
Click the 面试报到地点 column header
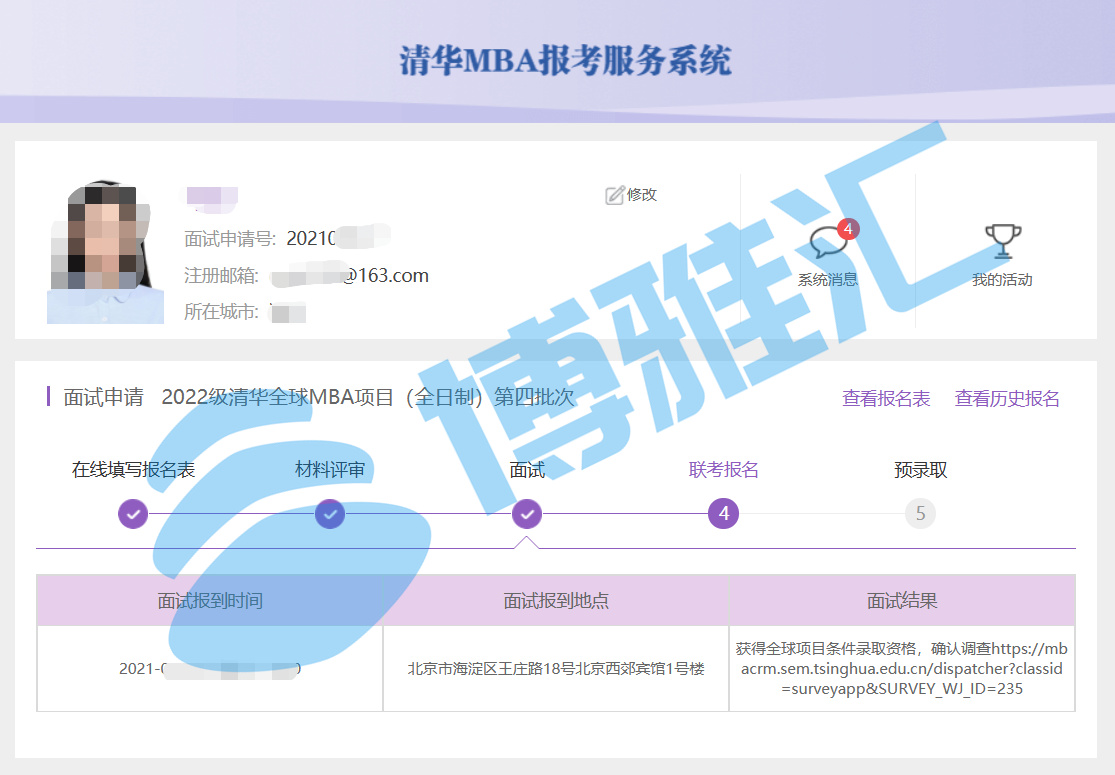tap(556, 601)
